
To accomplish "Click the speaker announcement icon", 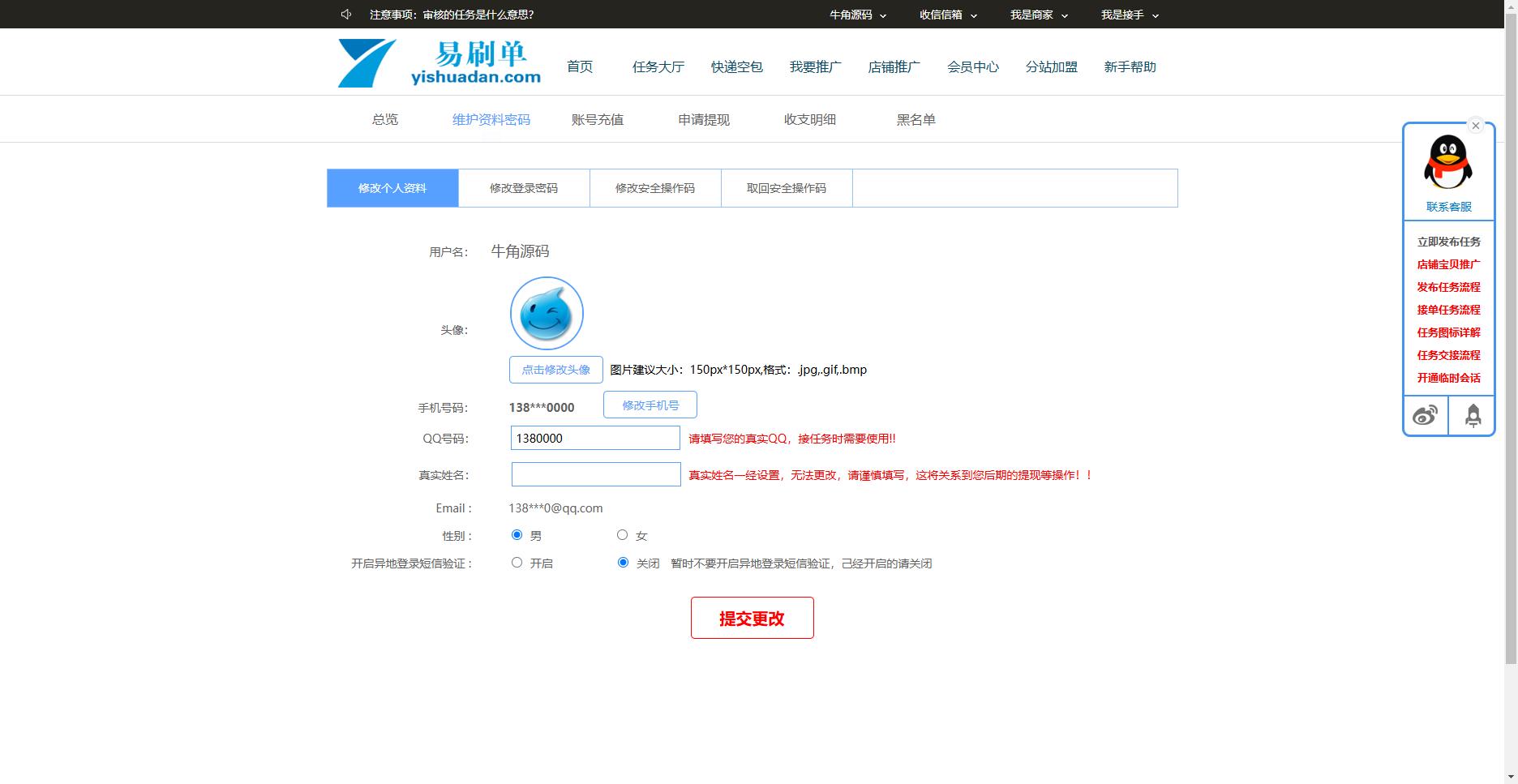I will tap(346, 15).
